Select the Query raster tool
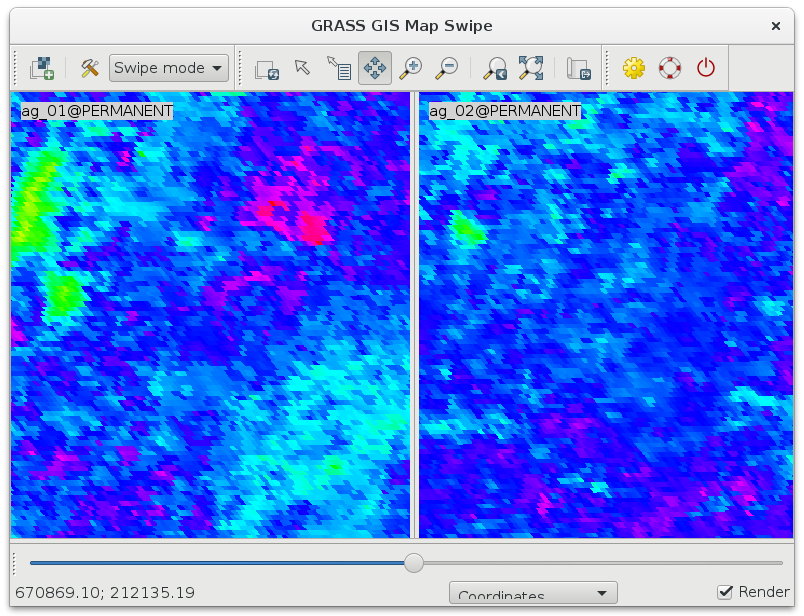Viewport: 804px width, 616px height. [x=339, y=68]
